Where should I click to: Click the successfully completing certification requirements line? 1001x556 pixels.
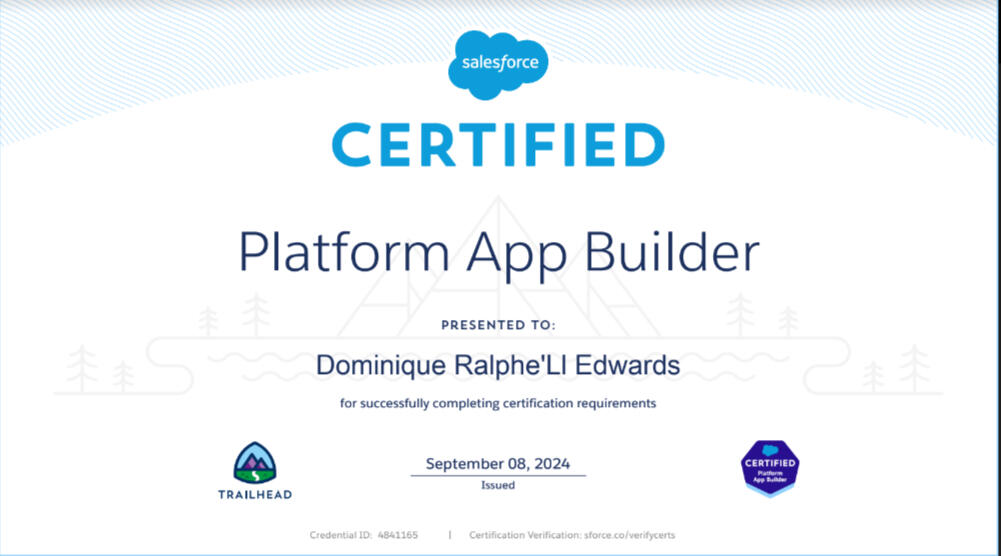[x=498, y=404]
